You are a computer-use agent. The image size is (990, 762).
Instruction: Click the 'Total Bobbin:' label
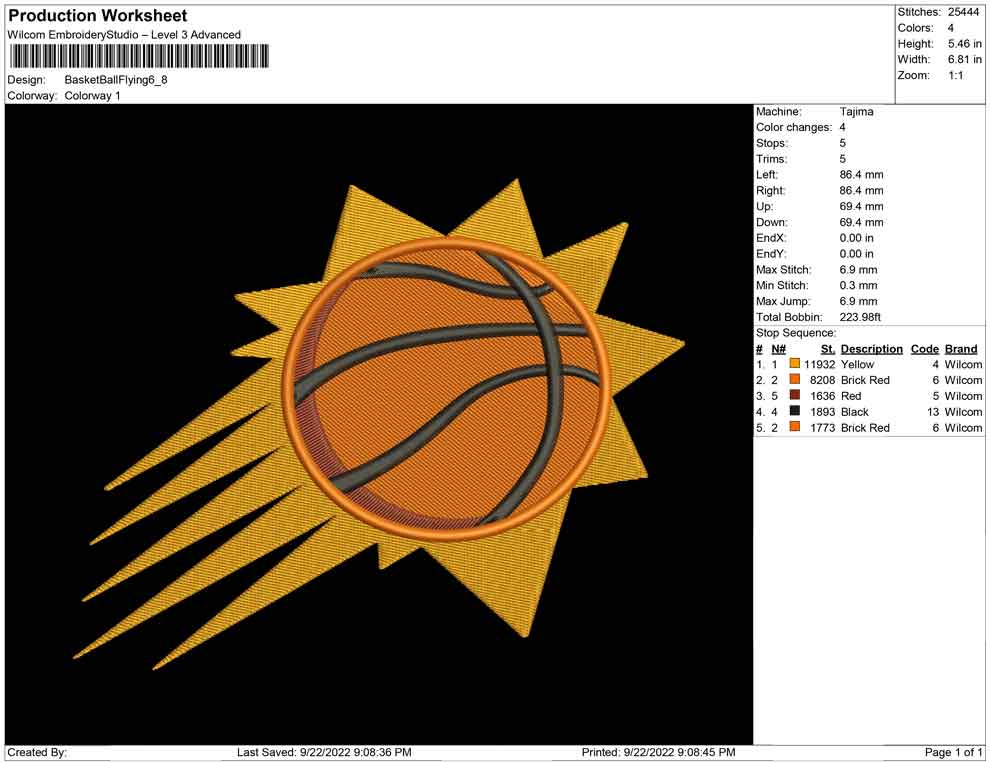coord(789,317)
